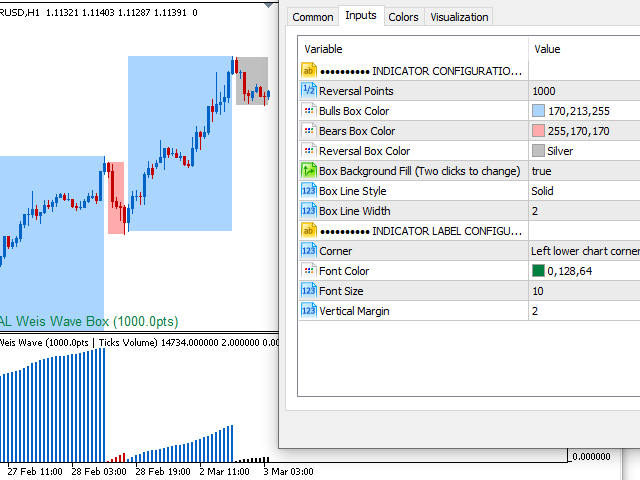This screenshot has height=480, width=640.
Task: Click the green icon beside Box Background Fill
Action: tap(309, 171)
